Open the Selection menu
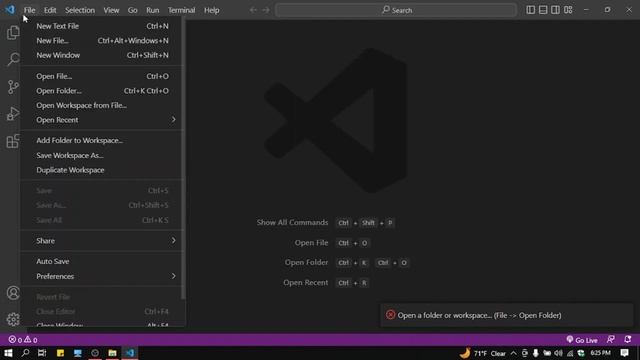 click(x=80, y=10)
